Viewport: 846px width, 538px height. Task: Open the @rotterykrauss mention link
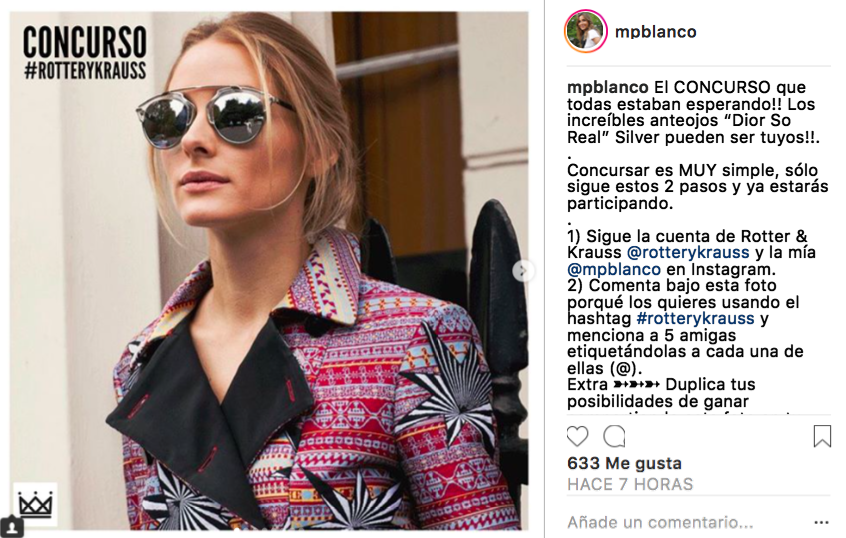688,253
